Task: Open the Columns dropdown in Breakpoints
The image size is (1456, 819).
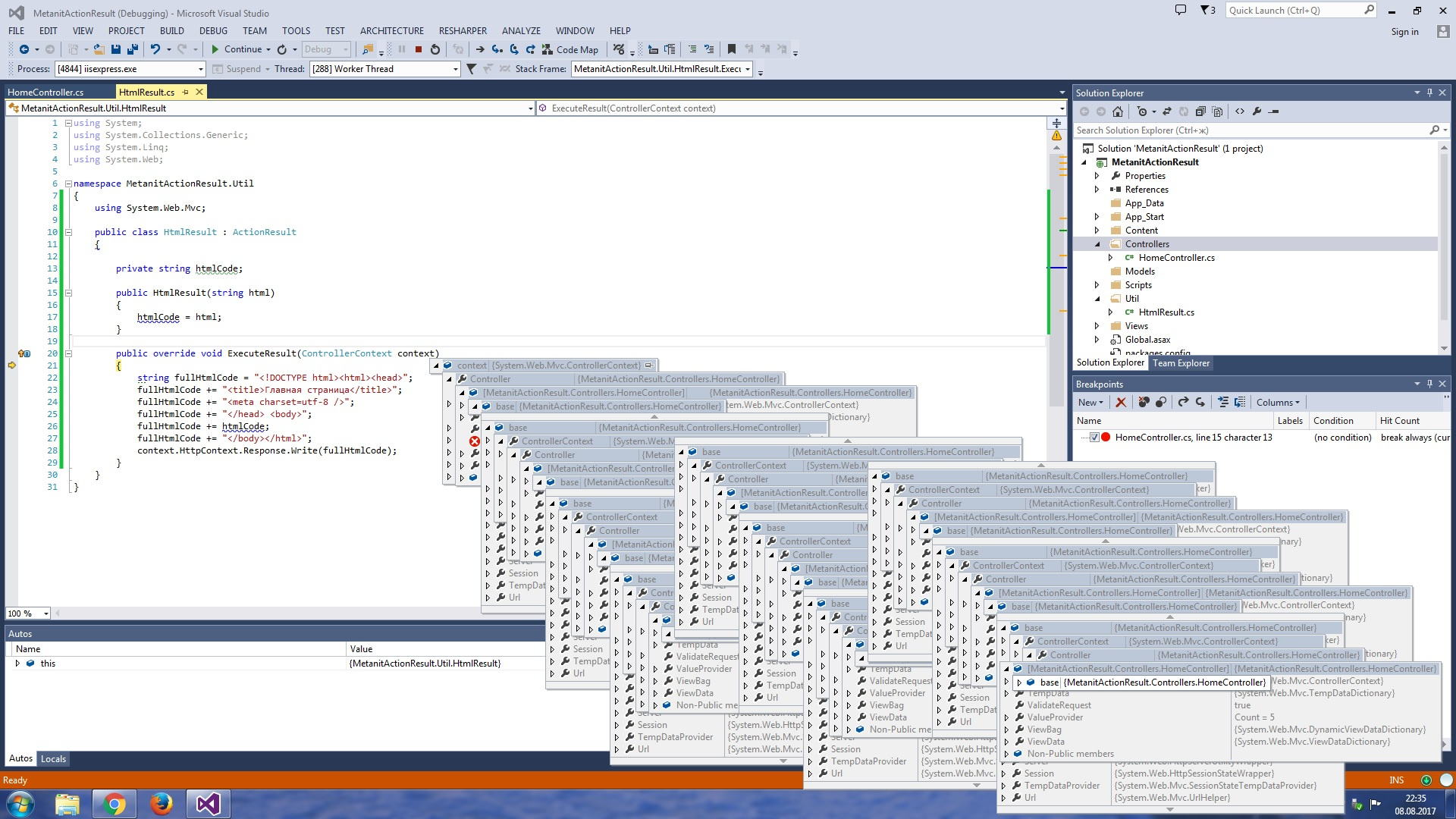Action: click(1278, 403)
